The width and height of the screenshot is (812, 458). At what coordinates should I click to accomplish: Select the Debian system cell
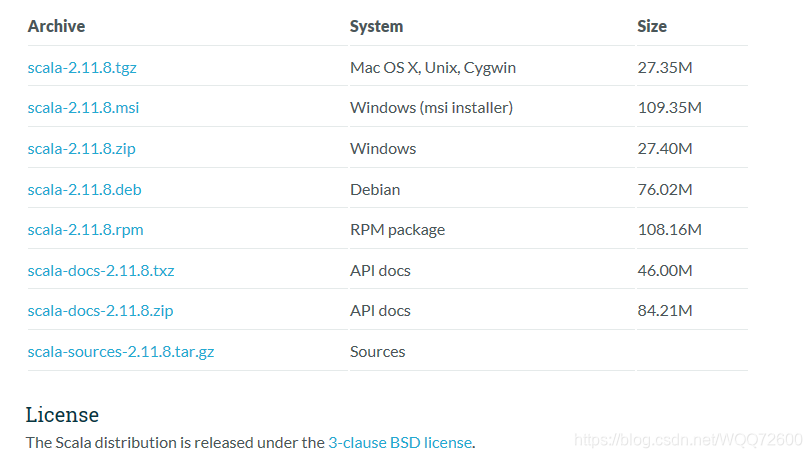point(375,190)
